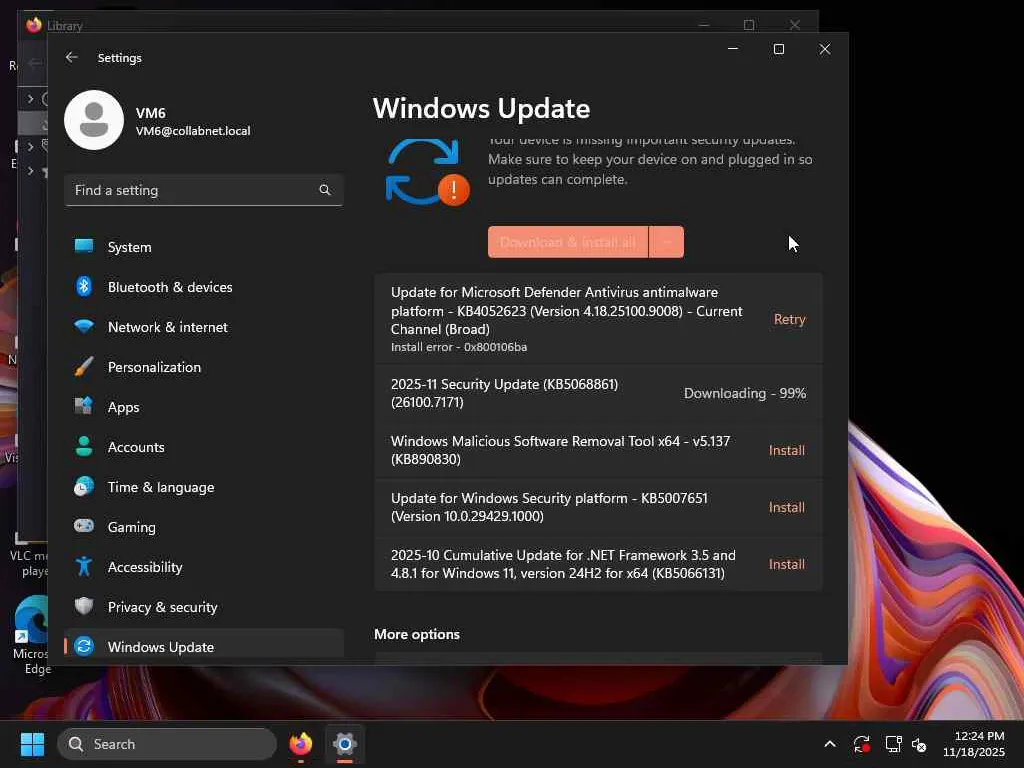Click VM6@collabnet.local account email
This screenshot has width=1024, height=768.
click(193, 131)
